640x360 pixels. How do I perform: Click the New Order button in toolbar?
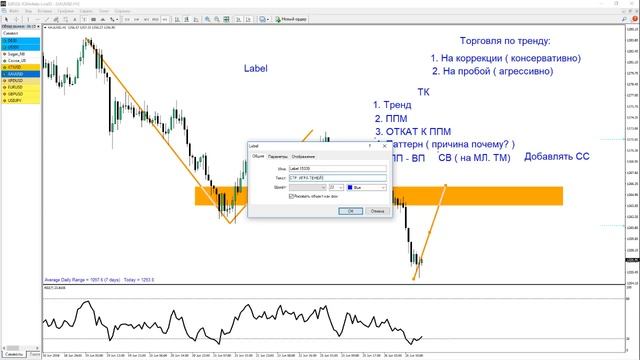point(291,19)
